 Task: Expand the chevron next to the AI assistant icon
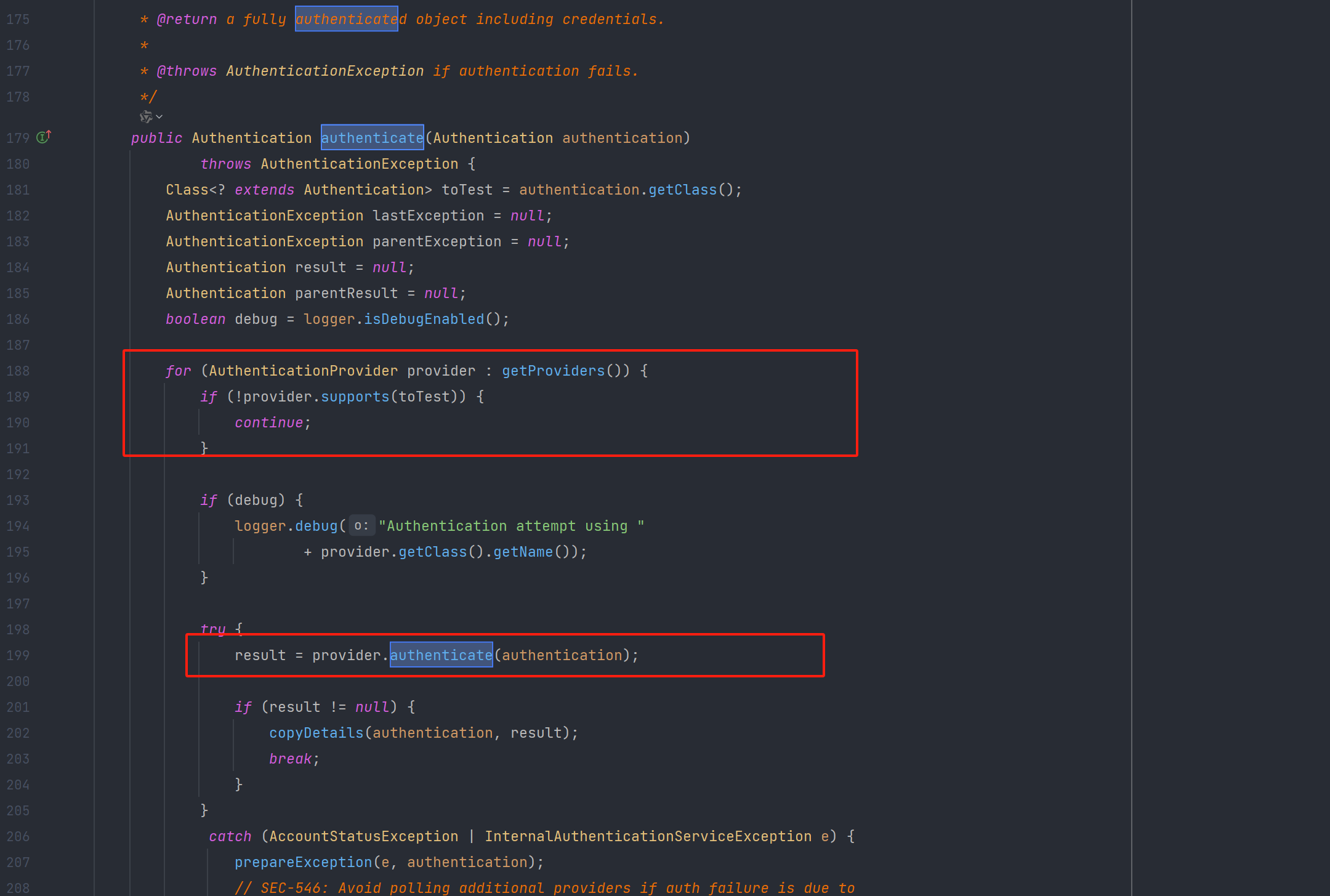tap(159, 116)
